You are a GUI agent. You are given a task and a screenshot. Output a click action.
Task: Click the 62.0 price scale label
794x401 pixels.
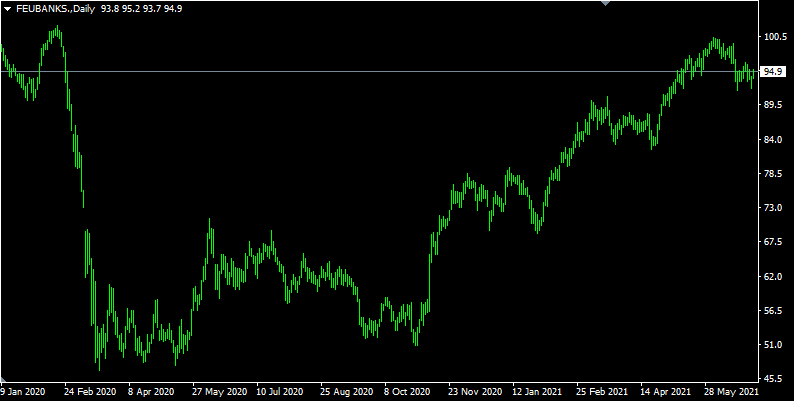(x=775, y=276)
